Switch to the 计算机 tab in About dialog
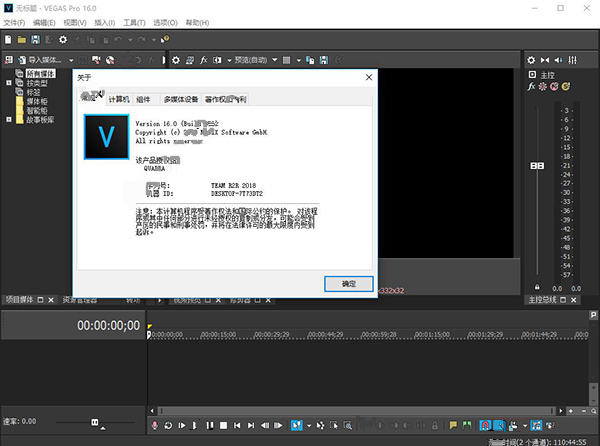600x446 pixels. (119, 99)
